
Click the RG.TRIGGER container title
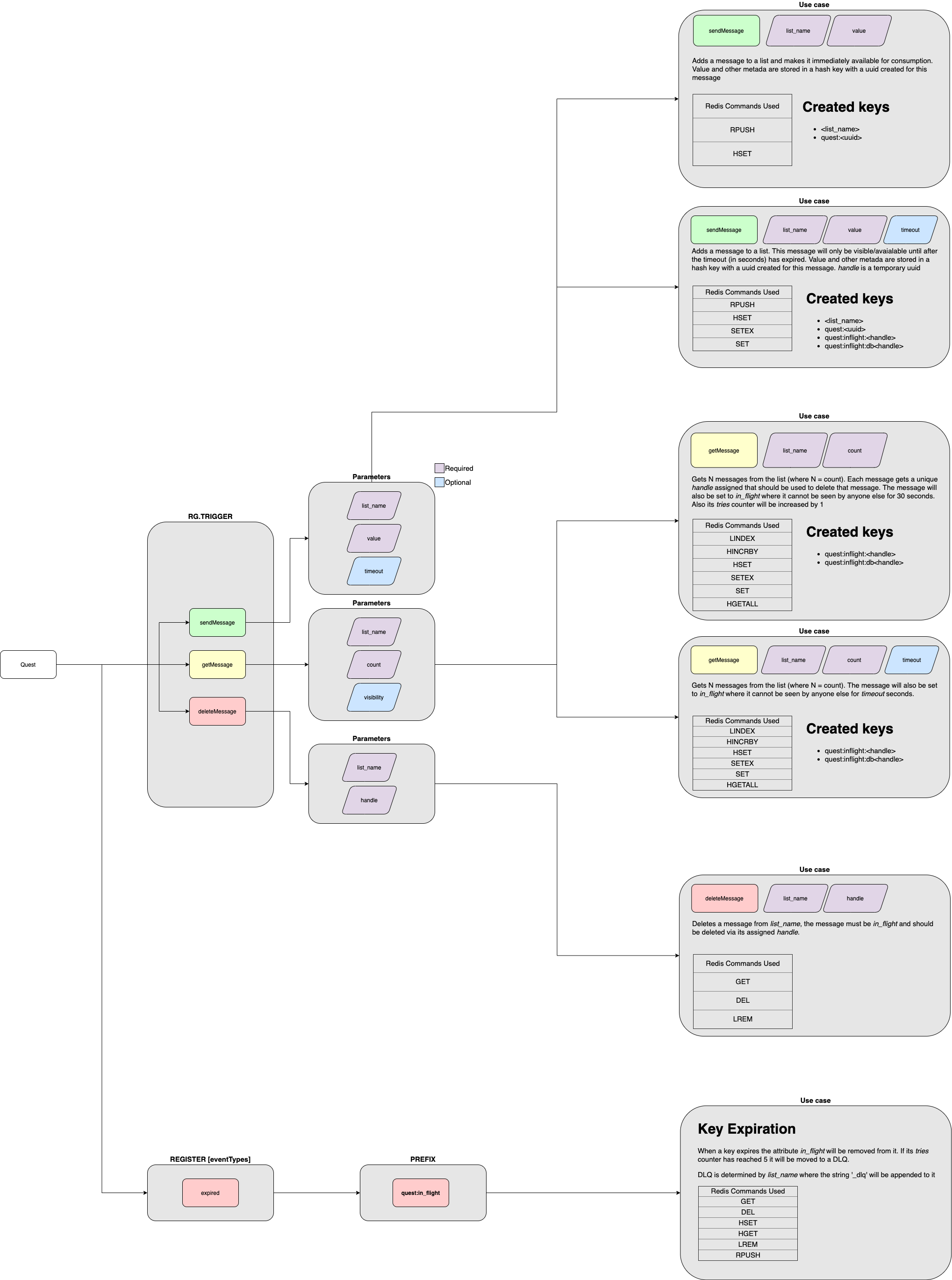pos(210,517)
